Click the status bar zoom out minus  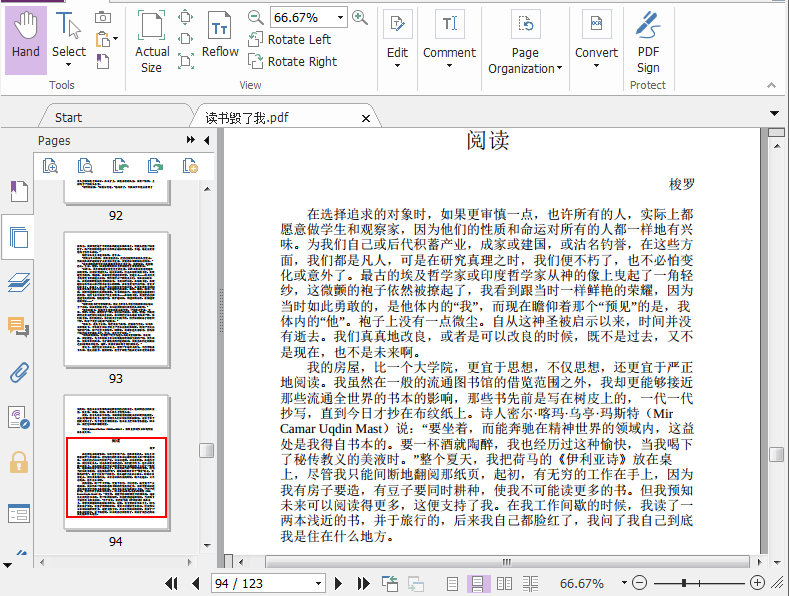click(639, 583)
